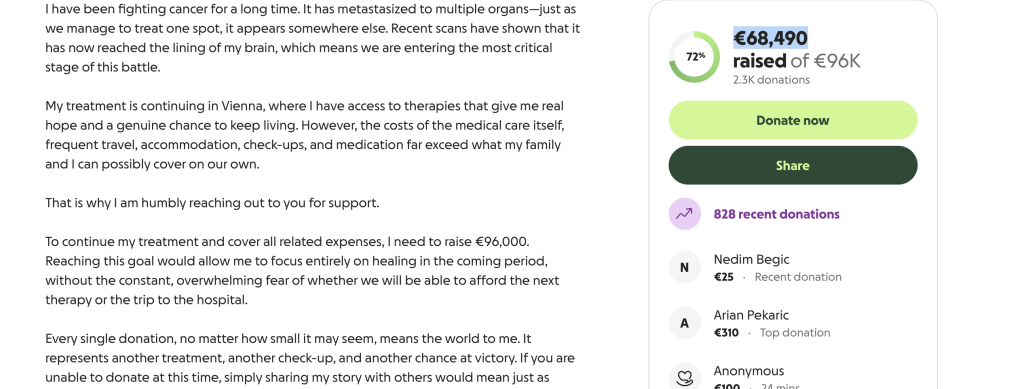This screenshot has width=1024, height=389.
Task: Select donor name Nedim Begic
Action: tap(752, 260)
